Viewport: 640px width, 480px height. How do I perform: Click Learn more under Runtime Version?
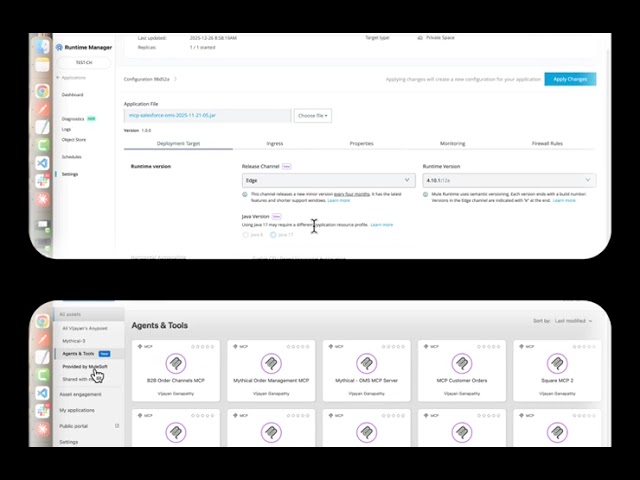point(564,200)
